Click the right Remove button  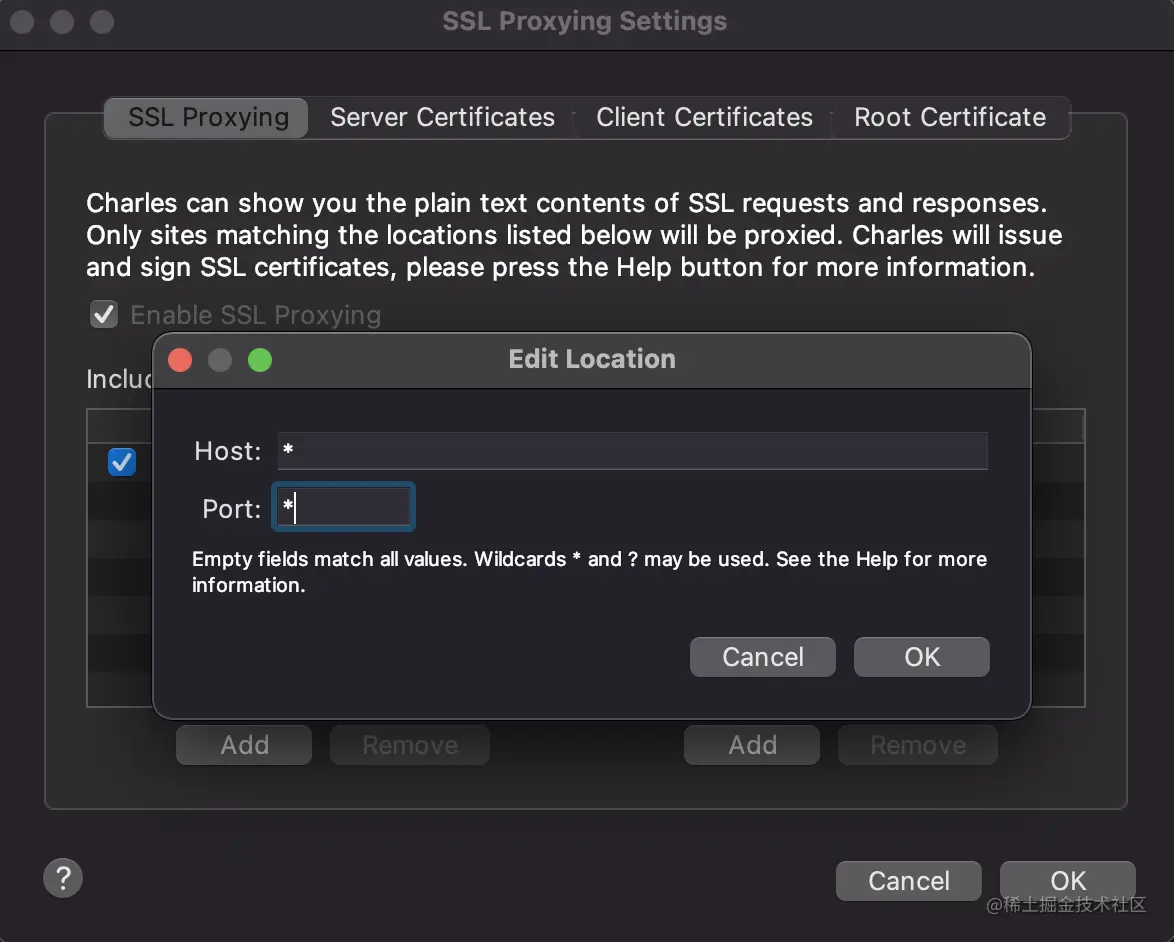pos(917,745)
